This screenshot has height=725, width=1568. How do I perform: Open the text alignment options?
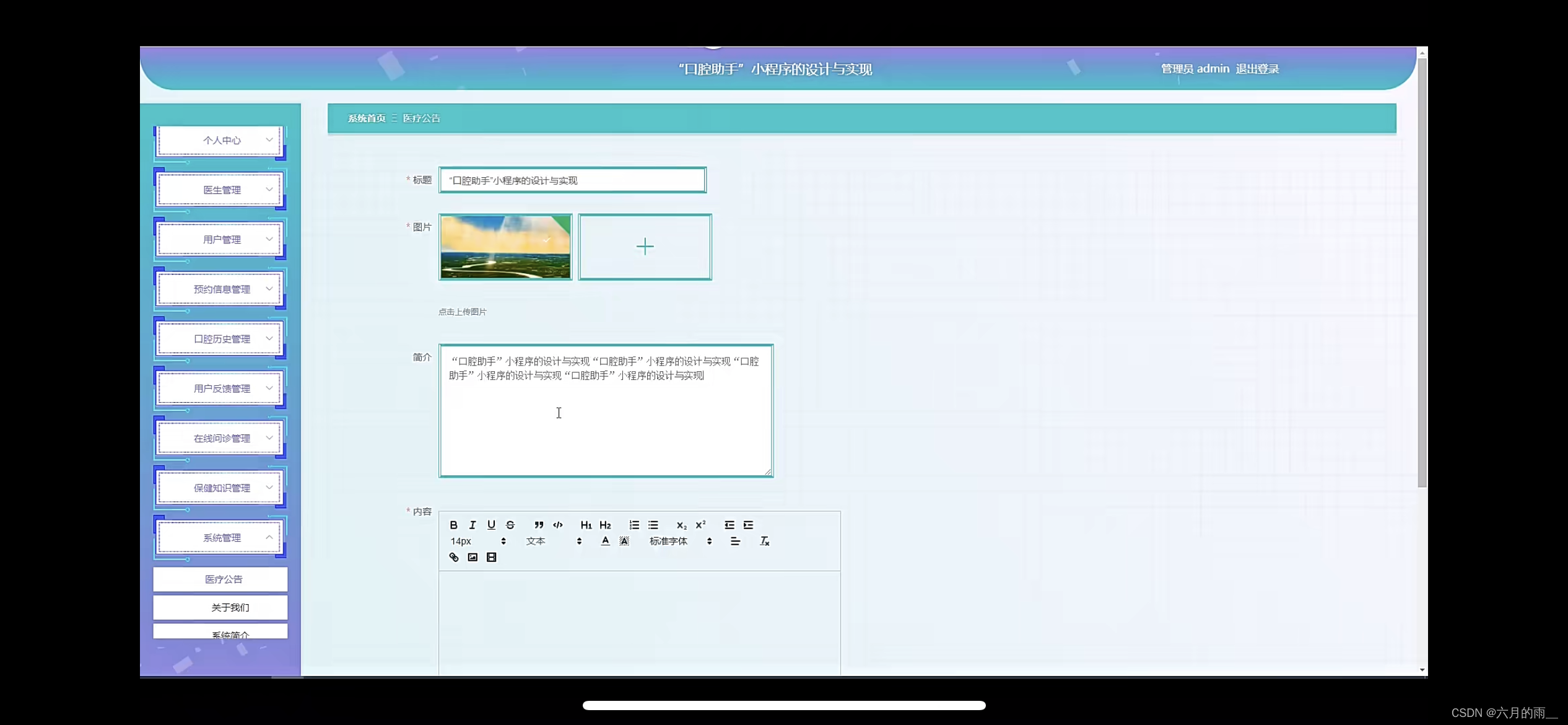click(x=735, y=541)
